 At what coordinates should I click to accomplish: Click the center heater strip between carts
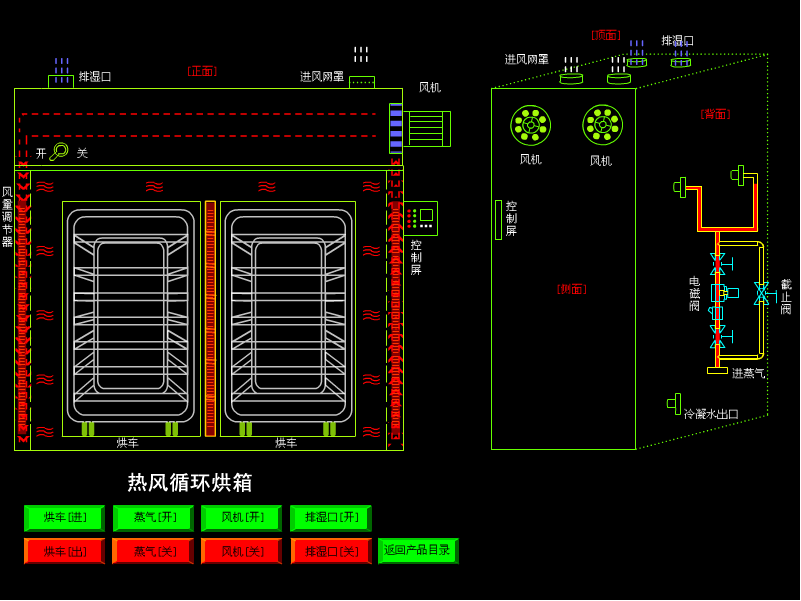coord(210,318)
